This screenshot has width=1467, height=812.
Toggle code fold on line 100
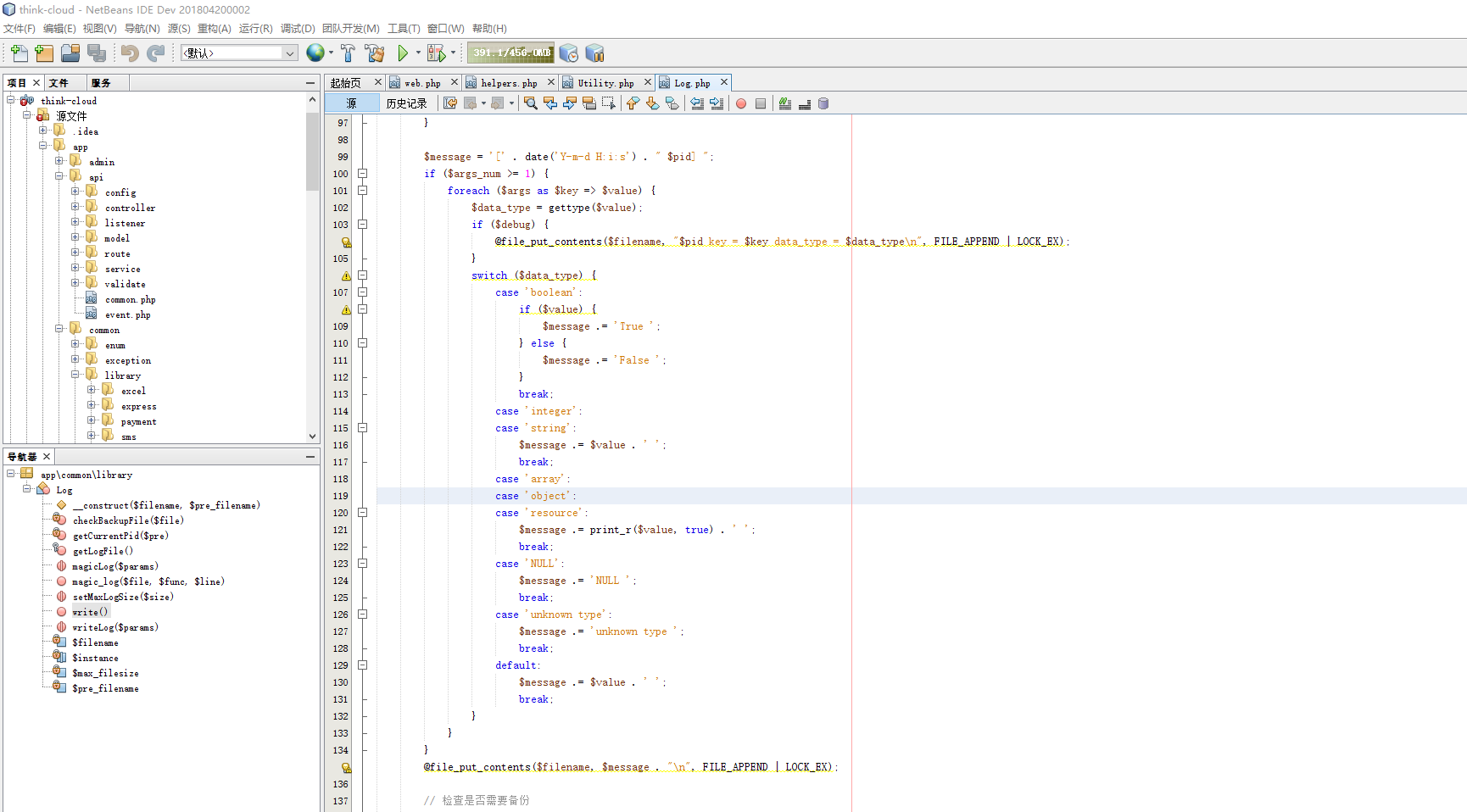pos(362,173)
